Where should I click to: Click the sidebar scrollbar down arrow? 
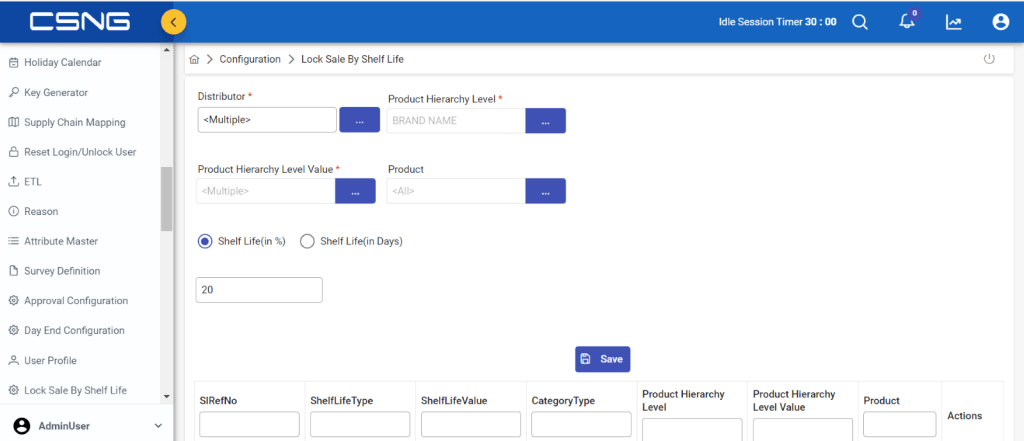(167, 396)
